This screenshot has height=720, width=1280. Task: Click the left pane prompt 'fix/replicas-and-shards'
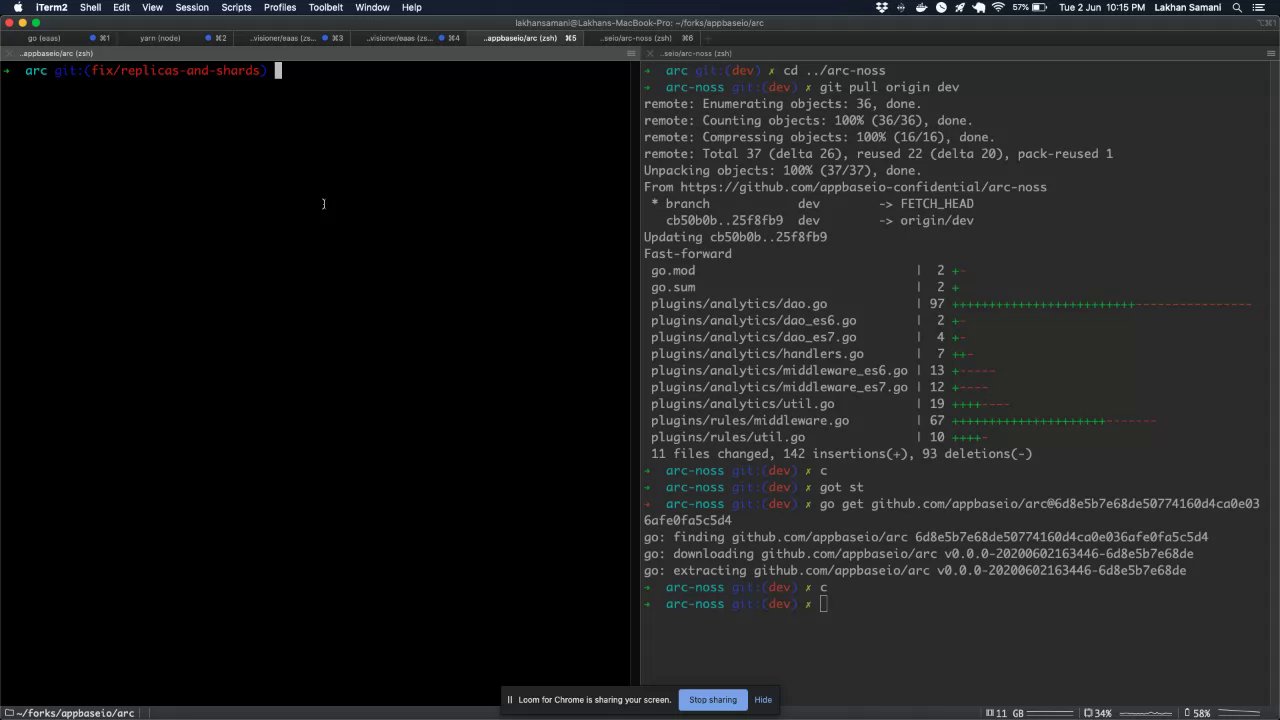click(175, 71)
